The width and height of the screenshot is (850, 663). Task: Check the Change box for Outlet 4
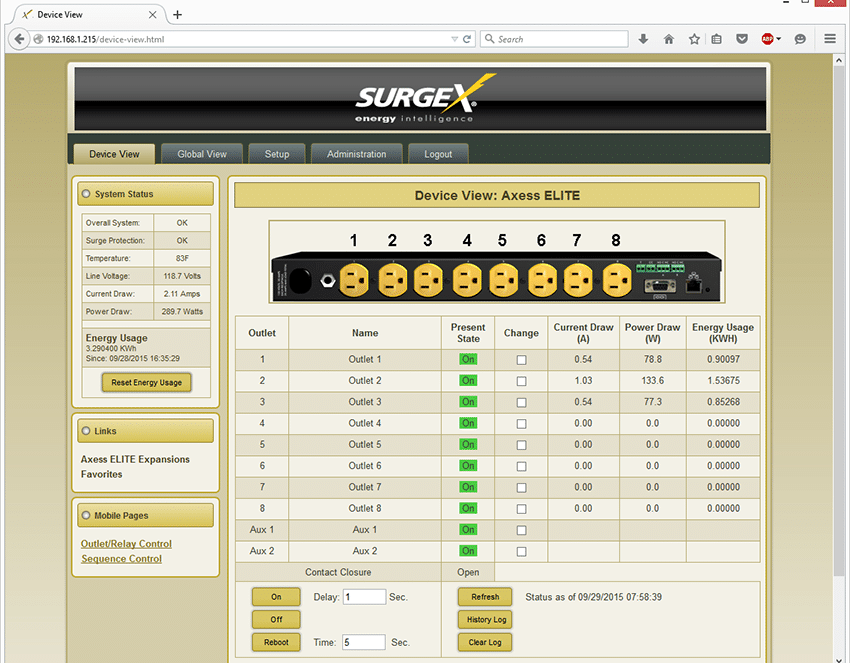click(x=521, y=424)
